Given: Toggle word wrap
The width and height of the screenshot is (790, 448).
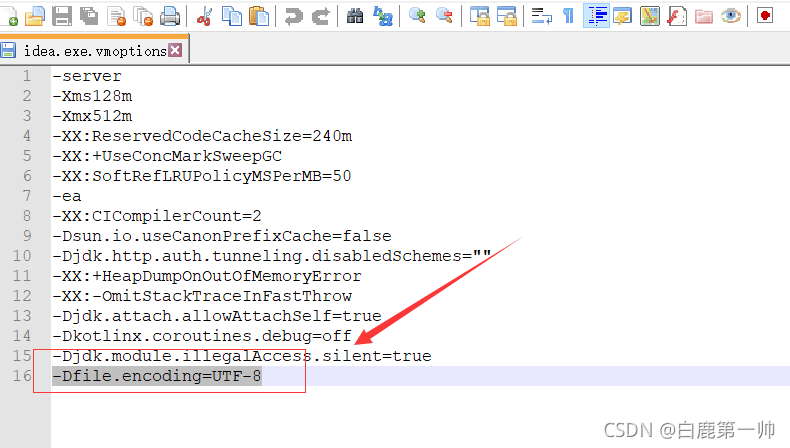Looking at the screenshot, I should pyautogui.click(x=542, y=16).
